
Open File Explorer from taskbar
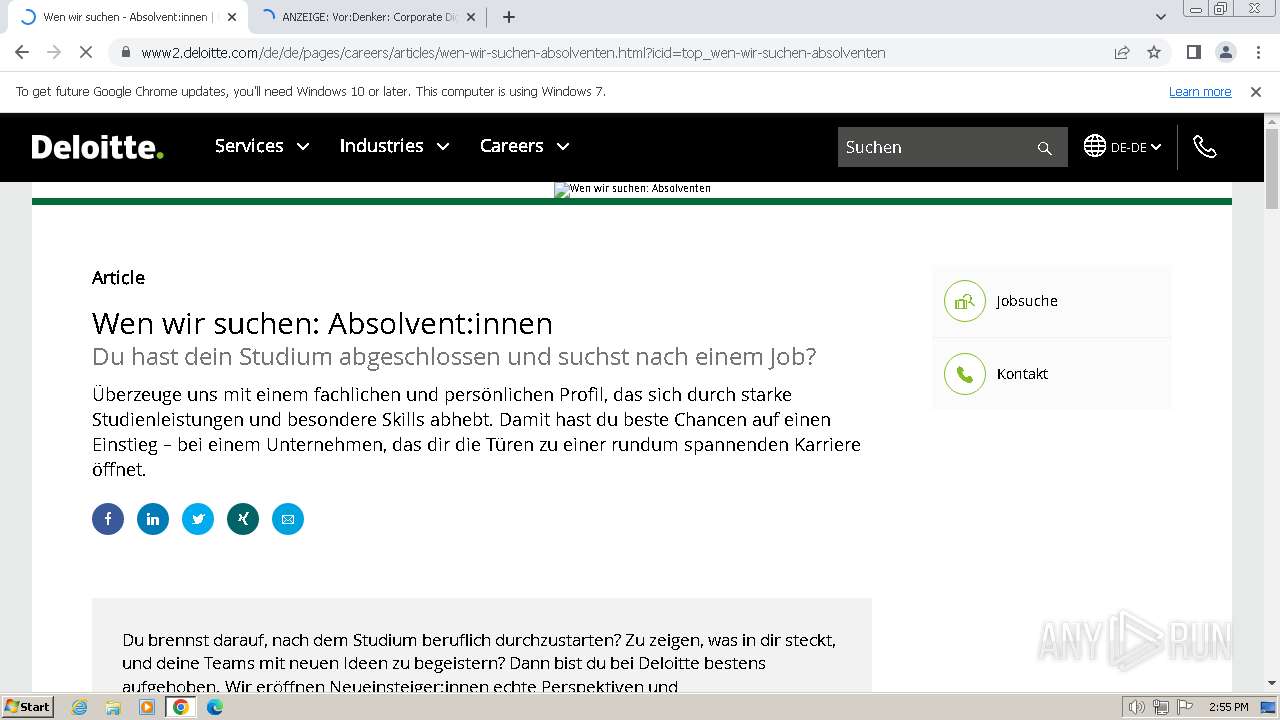113,707
